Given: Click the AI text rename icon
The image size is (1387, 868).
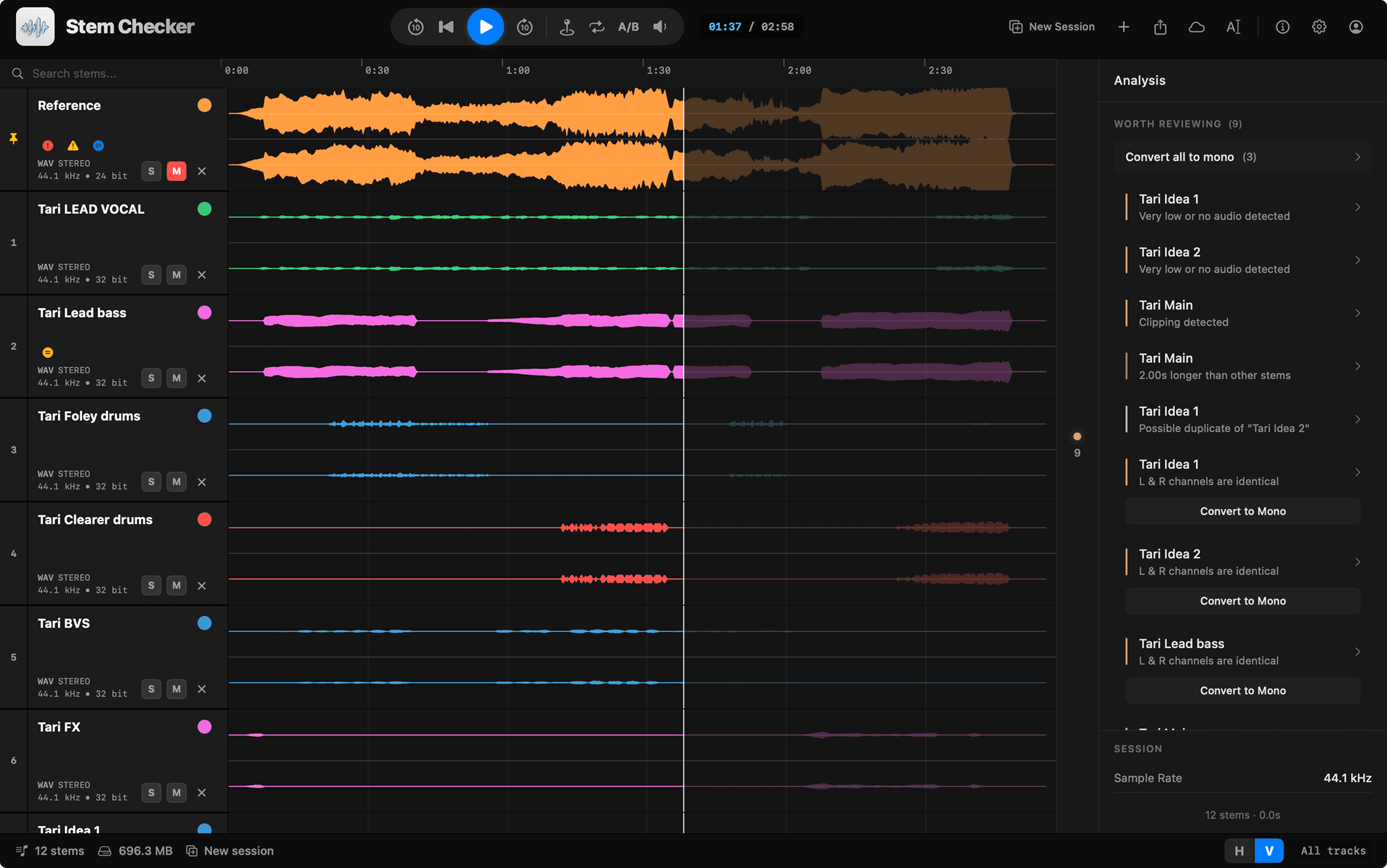Looking at the screenshot, I should [x=1233, y=26].
